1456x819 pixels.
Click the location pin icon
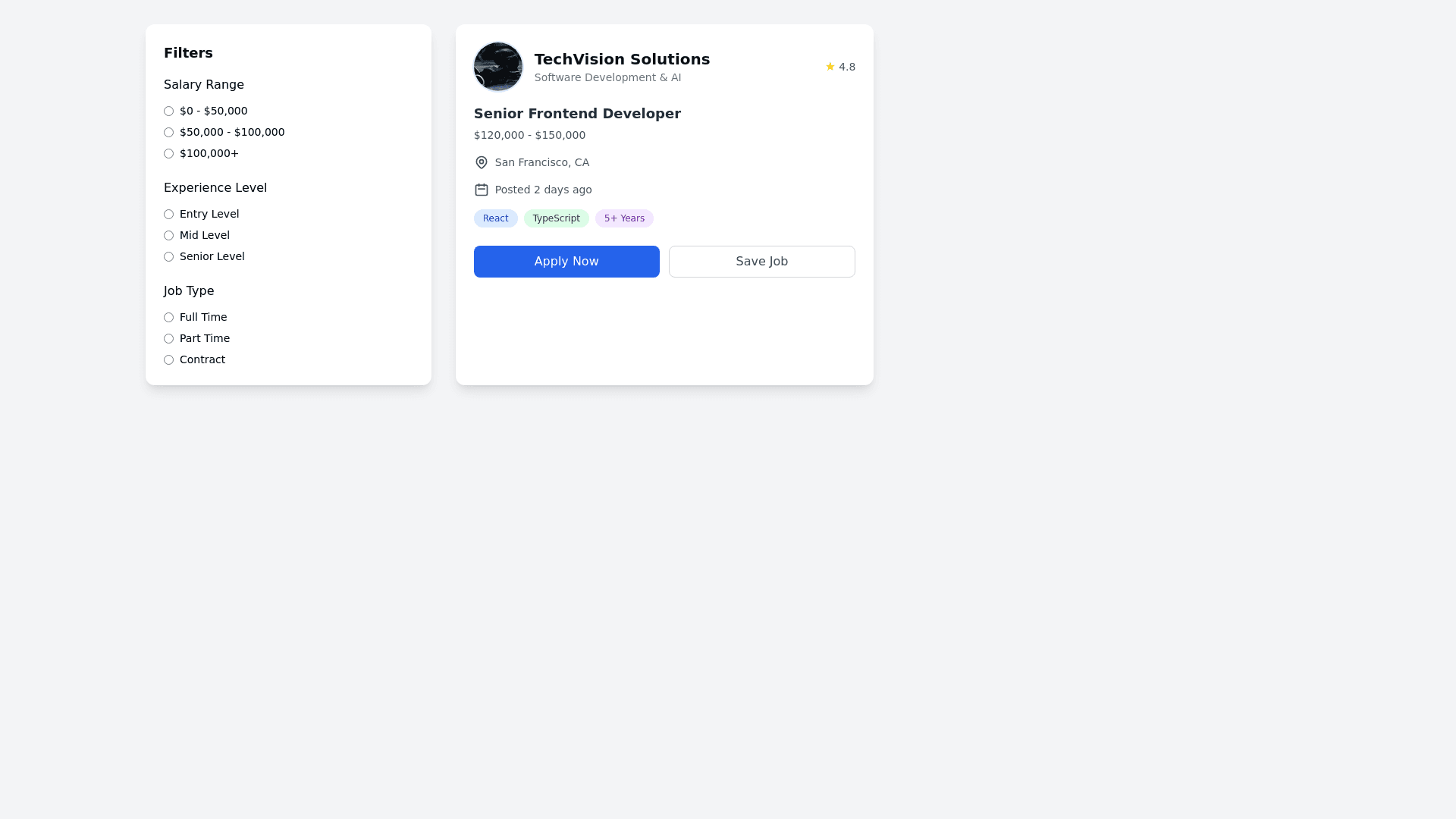(481, 162)
